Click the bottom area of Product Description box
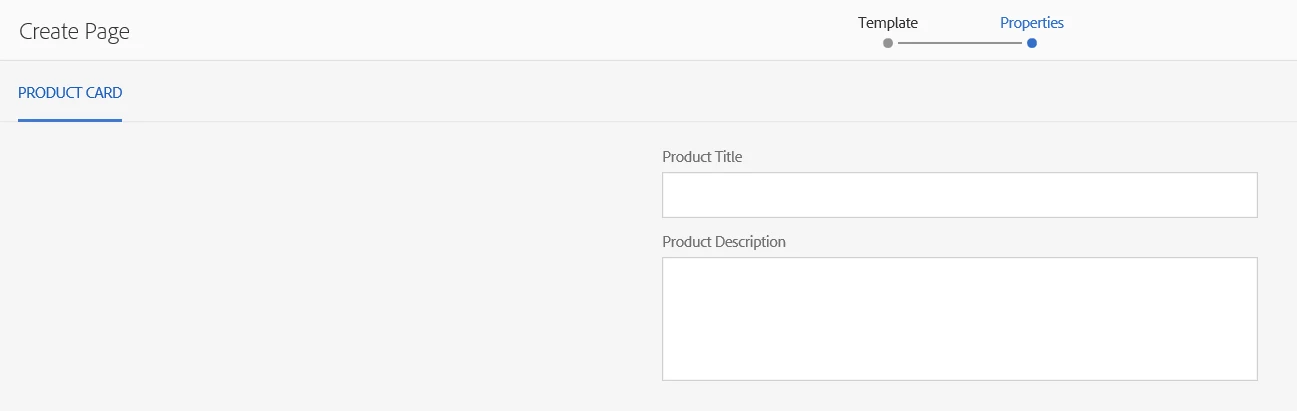This screenshot has width=1297, height=411. click(959, 368)
